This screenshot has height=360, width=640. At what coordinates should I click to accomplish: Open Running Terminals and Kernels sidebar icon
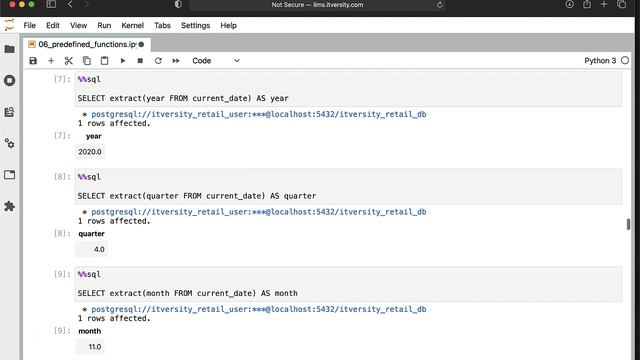[9, 80]
